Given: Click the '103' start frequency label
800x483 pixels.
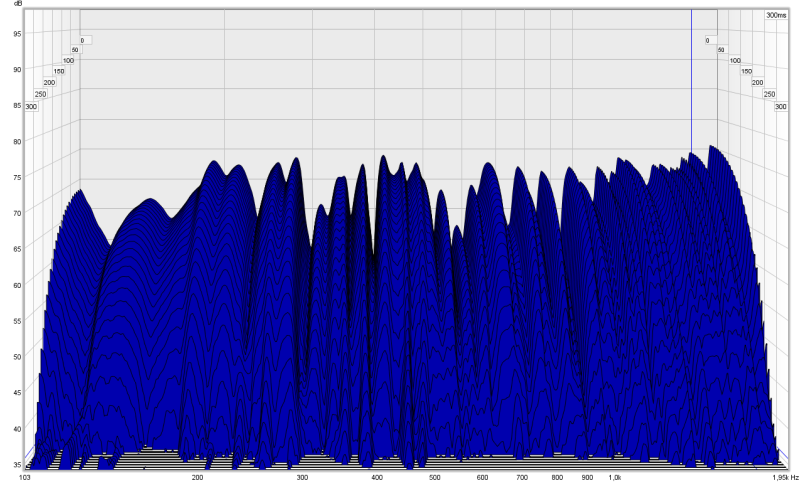Looking at the screenshot, I should point(24,478).
